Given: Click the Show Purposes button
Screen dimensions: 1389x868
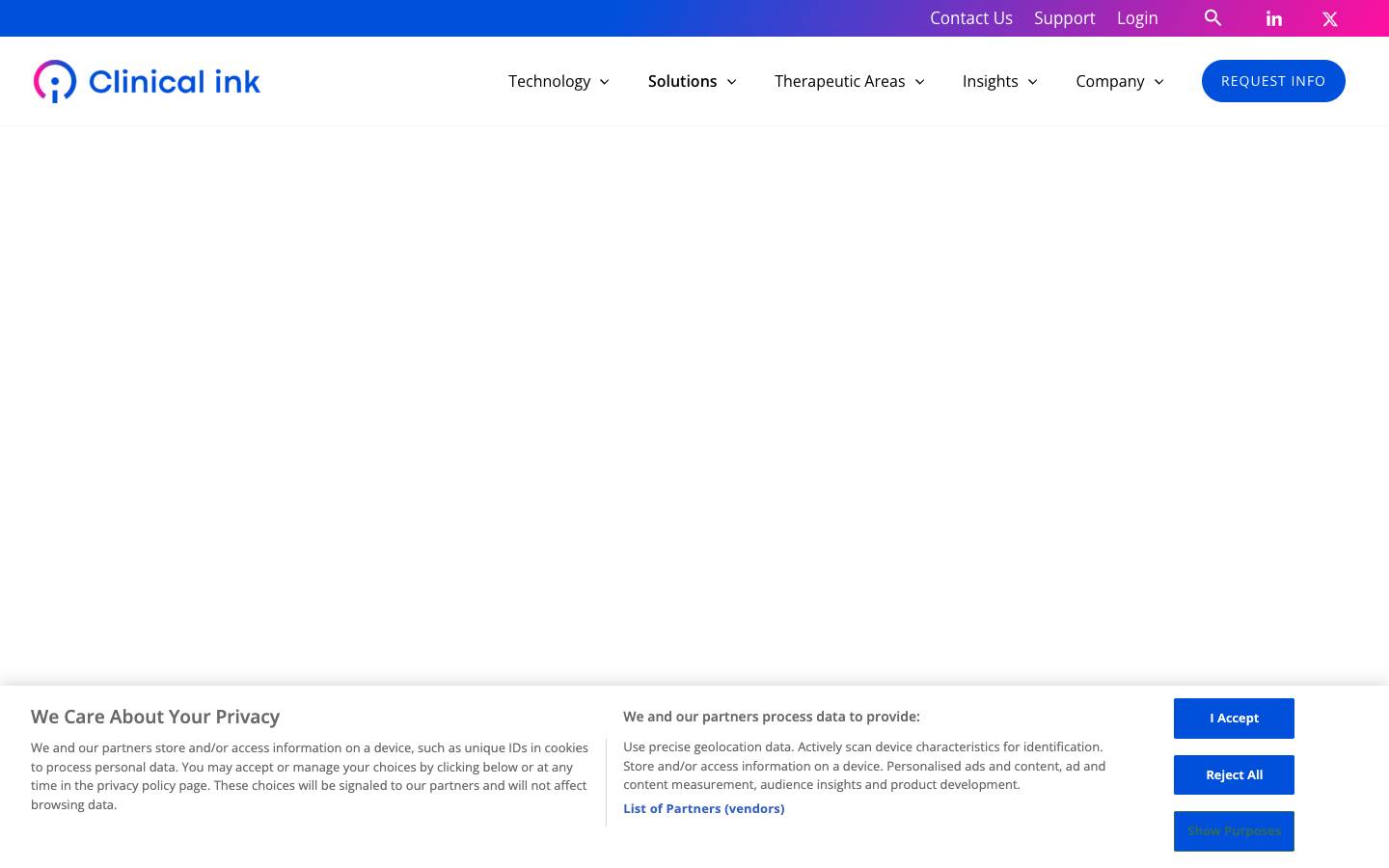Looking at the screenshot, I should (1234, 831).
